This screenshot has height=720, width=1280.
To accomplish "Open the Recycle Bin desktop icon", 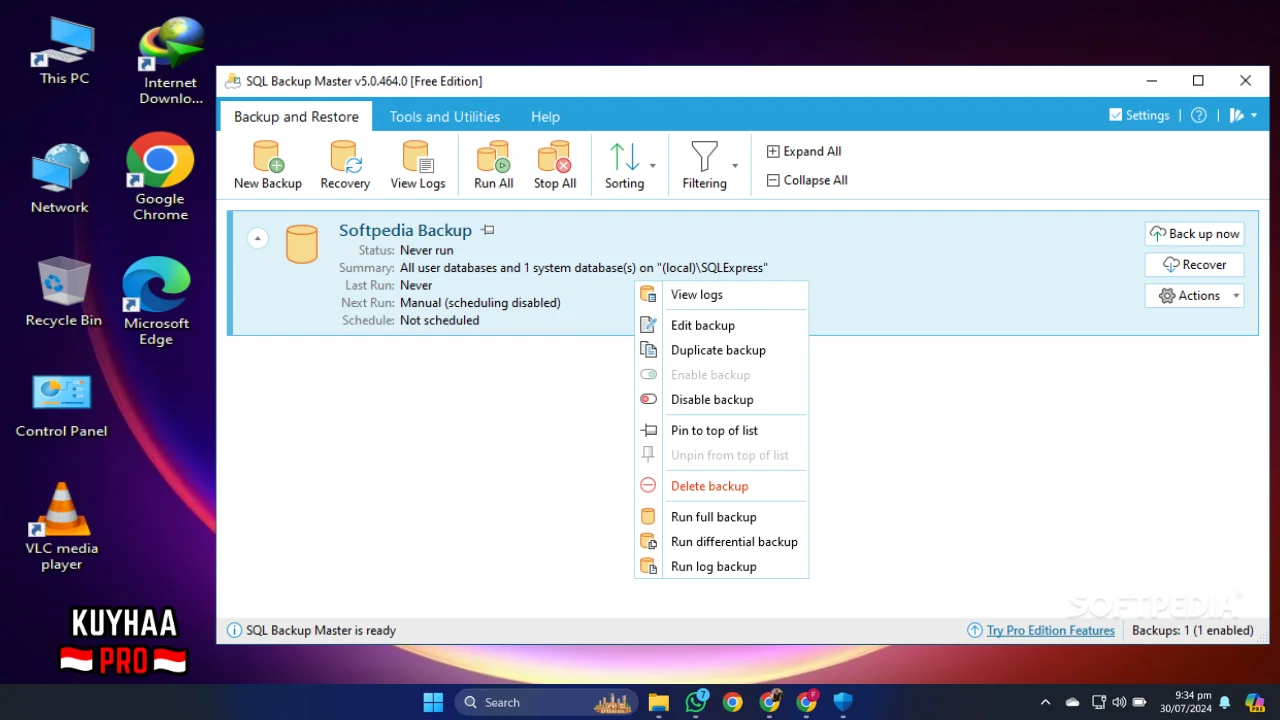I will pos(63,292).
